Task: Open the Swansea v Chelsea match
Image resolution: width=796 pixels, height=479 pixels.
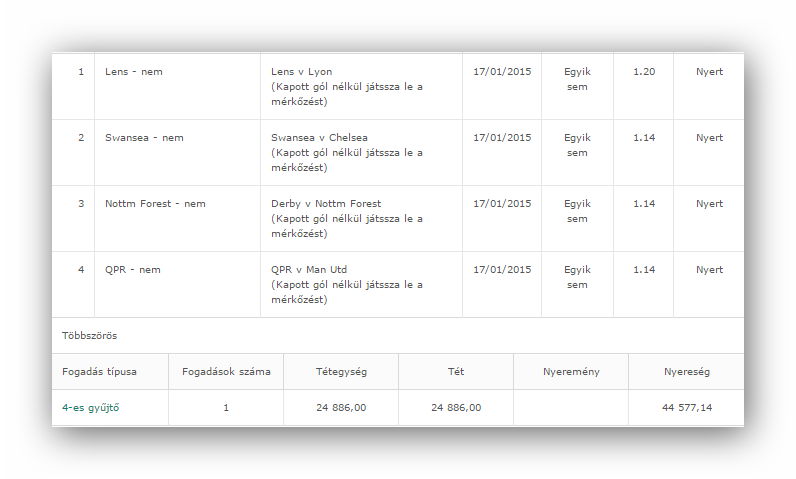Action: 319,138
